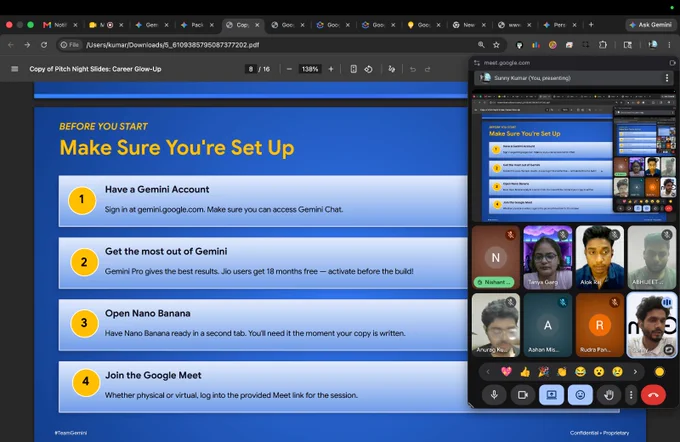Screen dimensions: 680x442
Task: Toggle the emoji reactions bar button
Action: 580,395
